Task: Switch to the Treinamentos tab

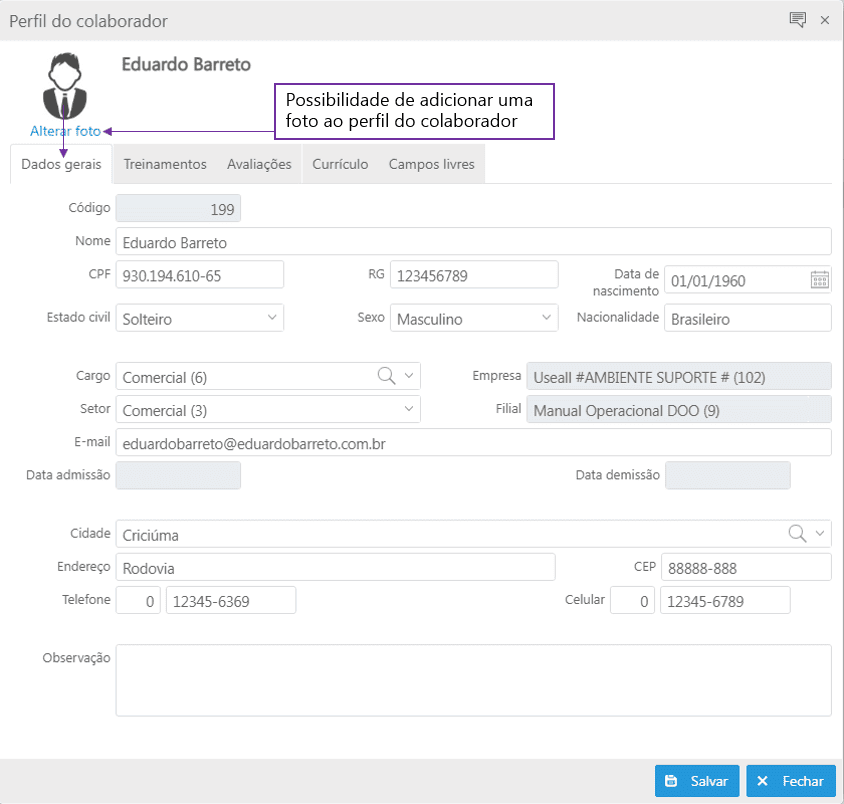Action: tap(165, 164)
